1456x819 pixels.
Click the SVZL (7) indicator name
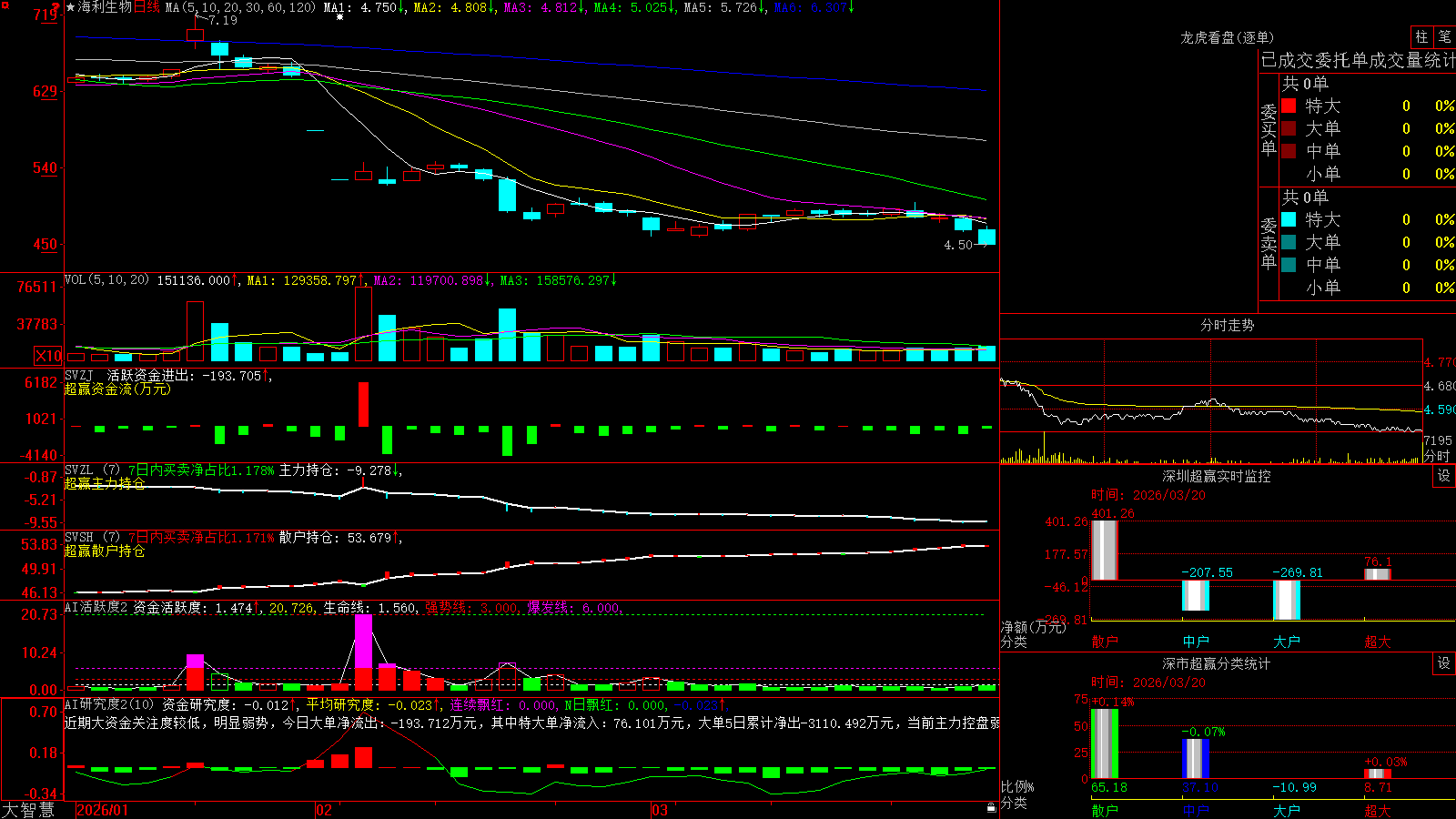(92, 470)
